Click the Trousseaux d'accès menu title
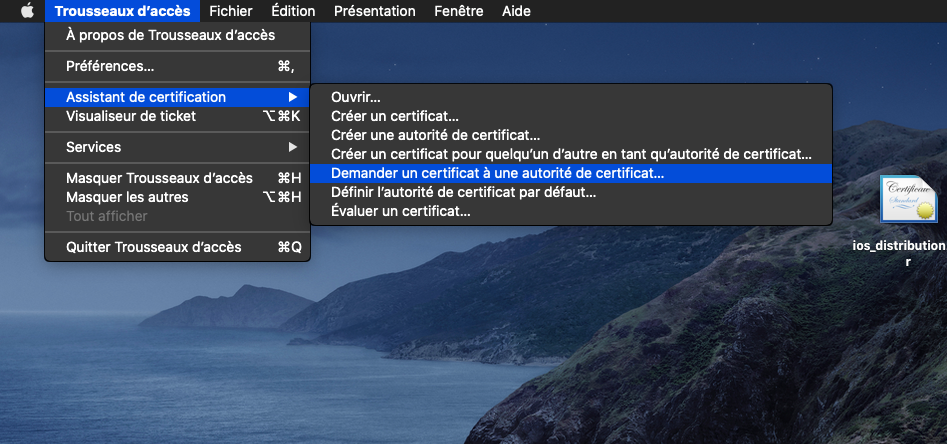This screenshot has height=444, width=947. point(122,11)
